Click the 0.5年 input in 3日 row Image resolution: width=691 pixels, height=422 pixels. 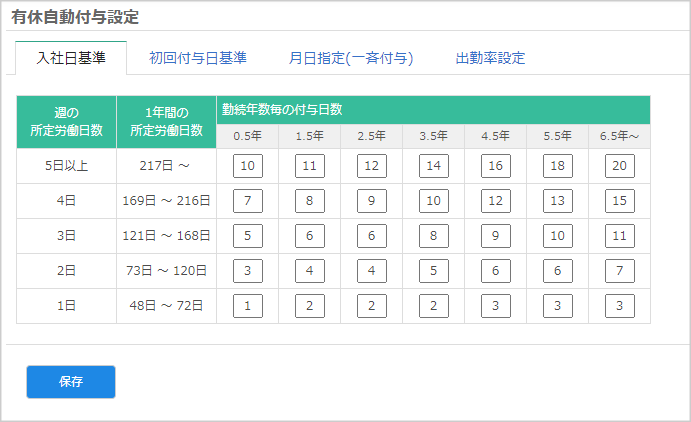coord(248,236)
